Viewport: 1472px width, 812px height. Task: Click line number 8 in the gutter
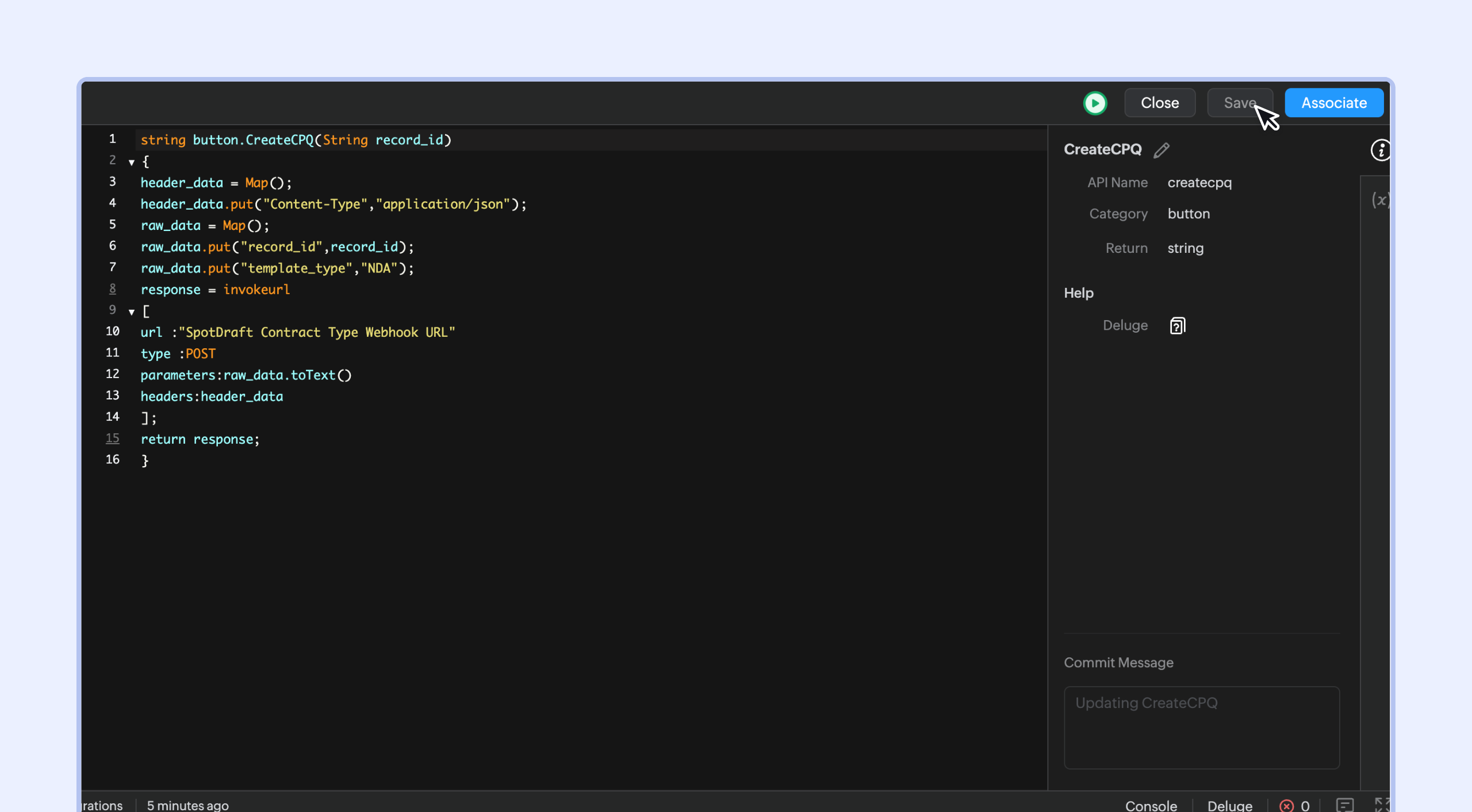[113, 288]
